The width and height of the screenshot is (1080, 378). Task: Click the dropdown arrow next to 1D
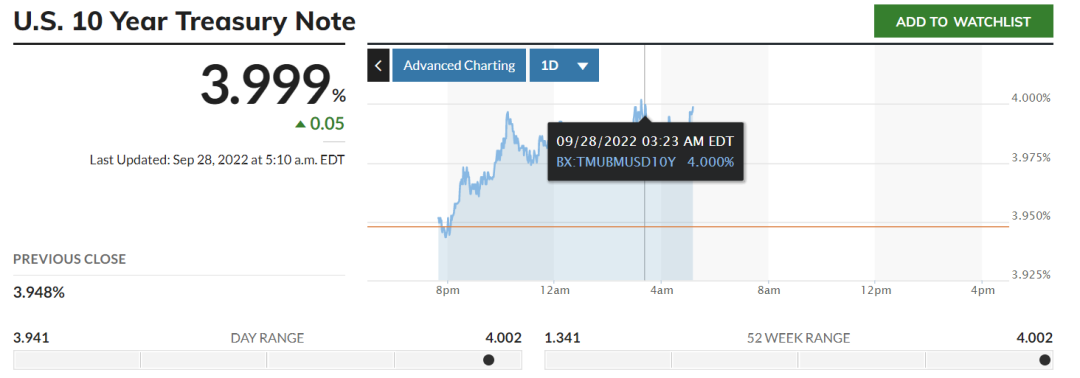tap(583, 67)
